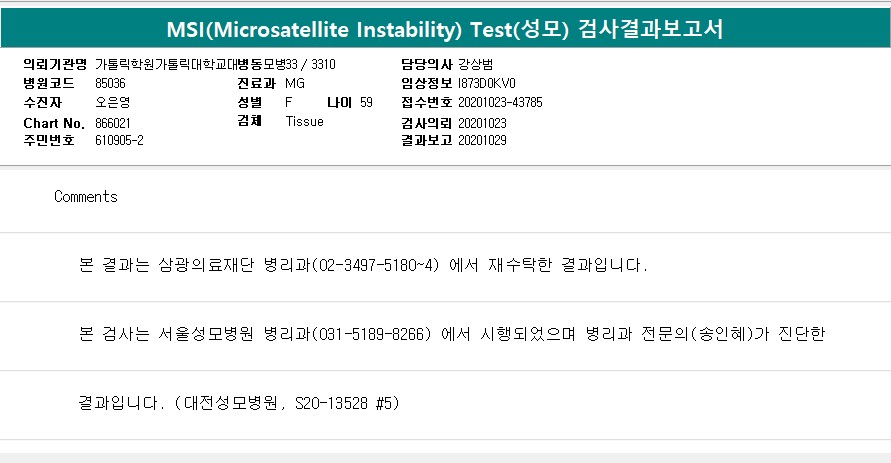This screenshot has height=463, width=891.
Task: Click the specimen value Tissue
Action: tap(304, 122)
